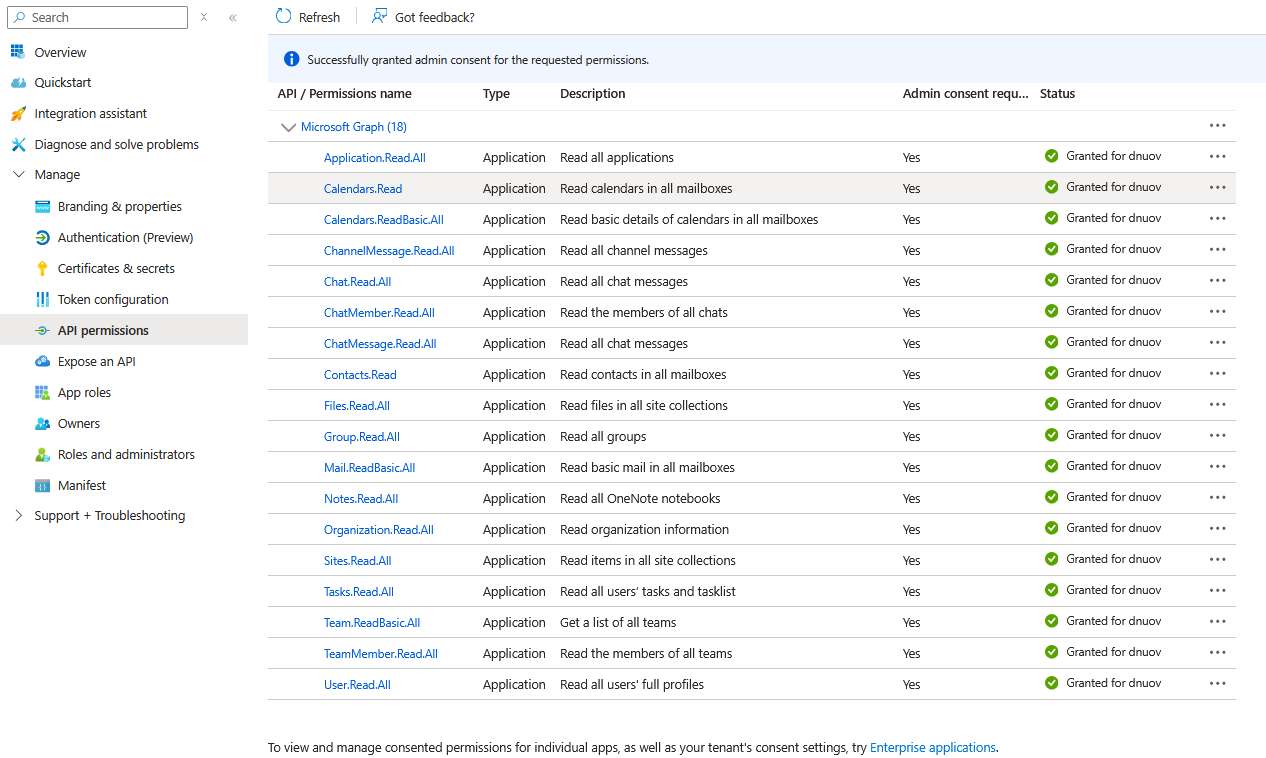Launch the Integration assistant rocket icon

click(x=18, y=114)
